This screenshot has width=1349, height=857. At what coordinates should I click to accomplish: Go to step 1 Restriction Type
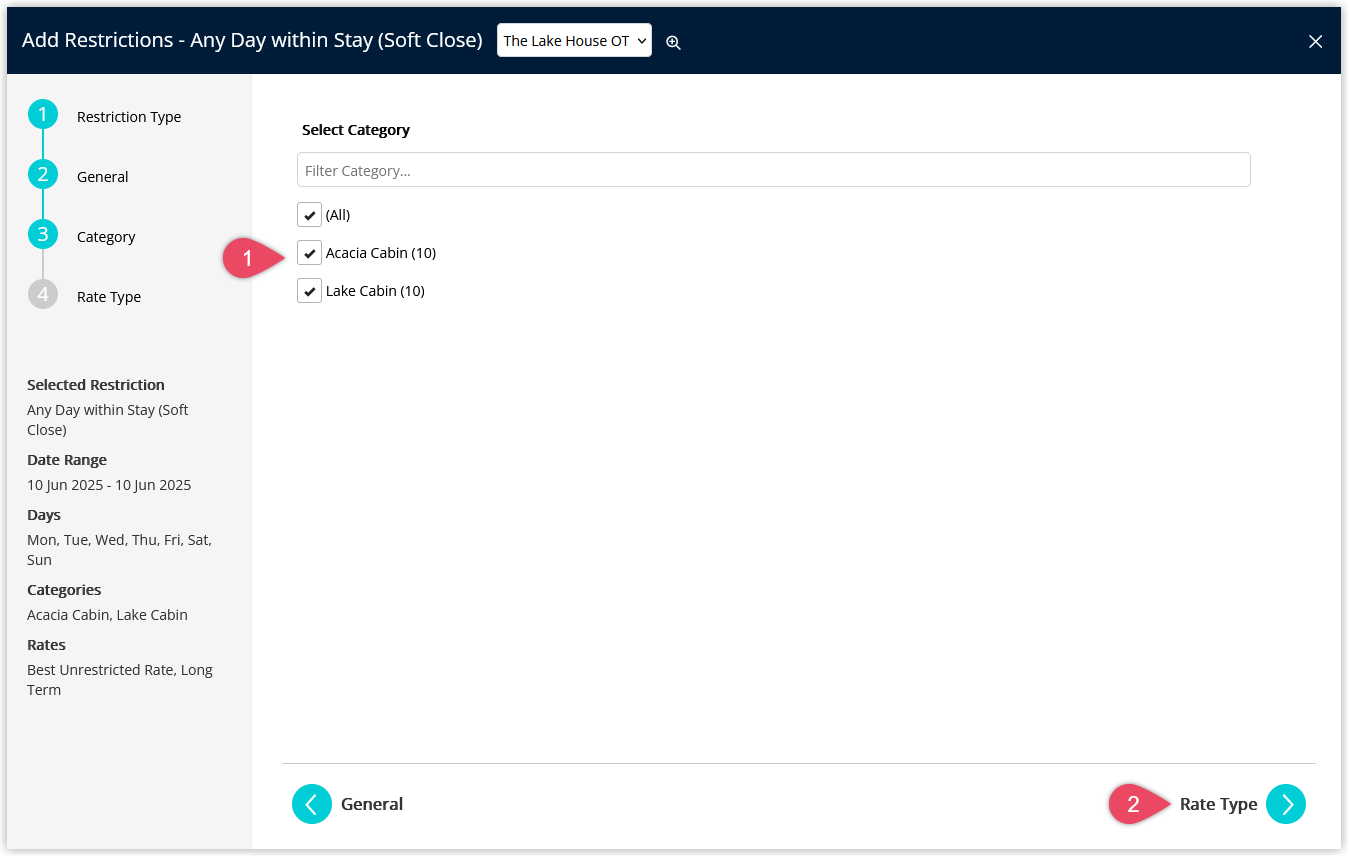pos(129,117)
